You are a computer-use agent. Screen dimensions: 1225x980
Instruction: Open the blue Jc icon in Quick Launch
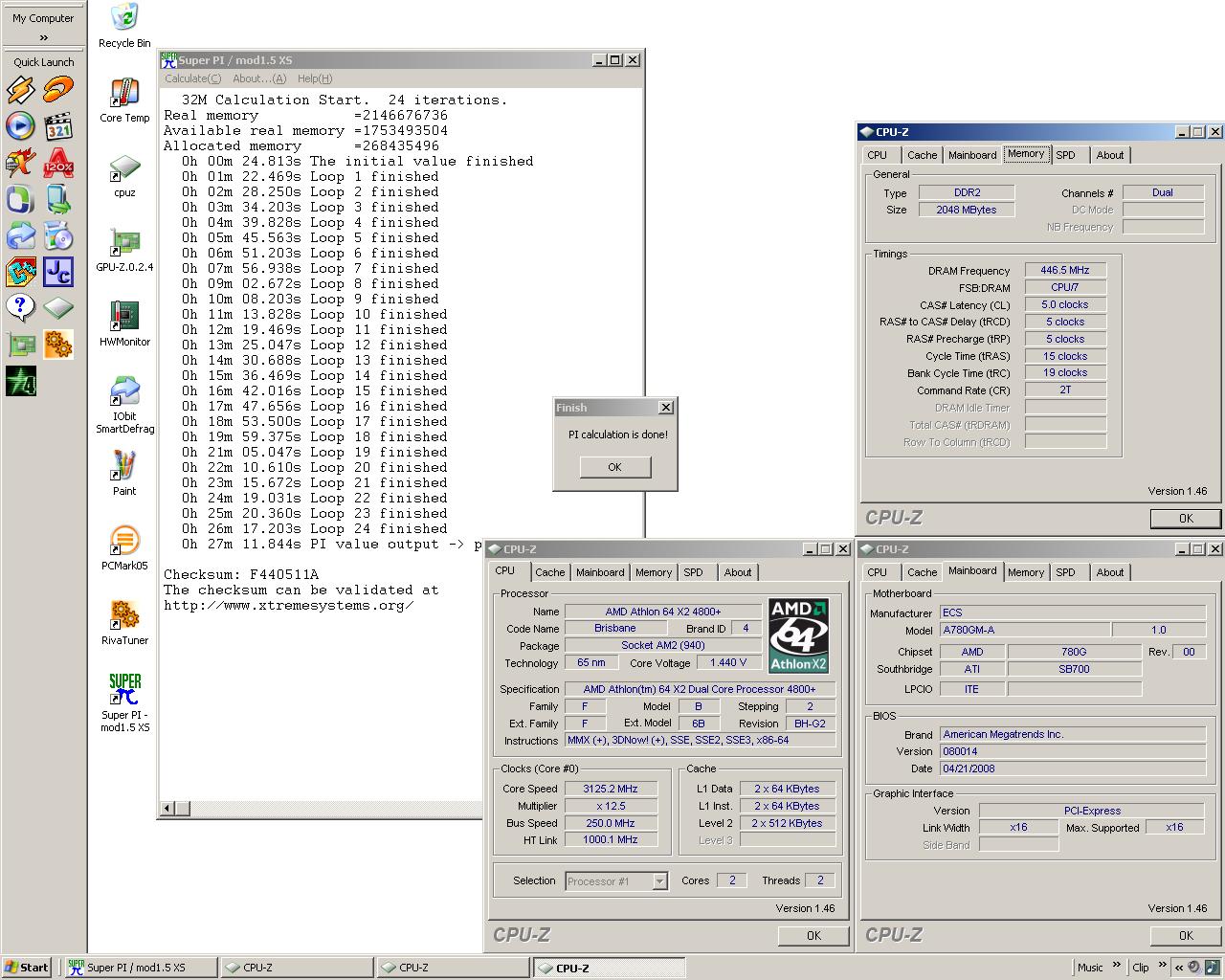(58, 272)
